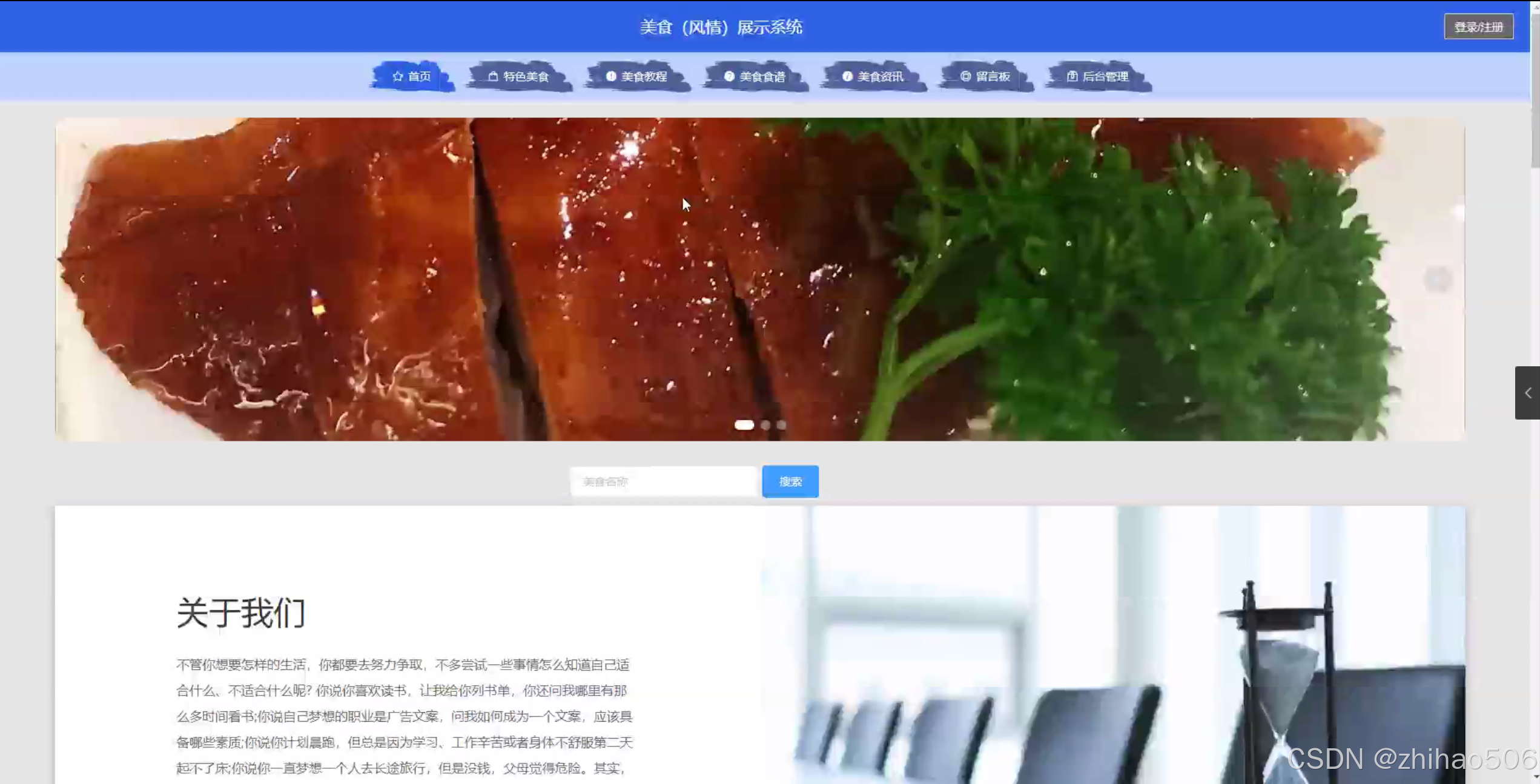The width and height of the screenshot is (1540, 784).
Task: Click the icon beside 留言板
Action: [965, 76]
